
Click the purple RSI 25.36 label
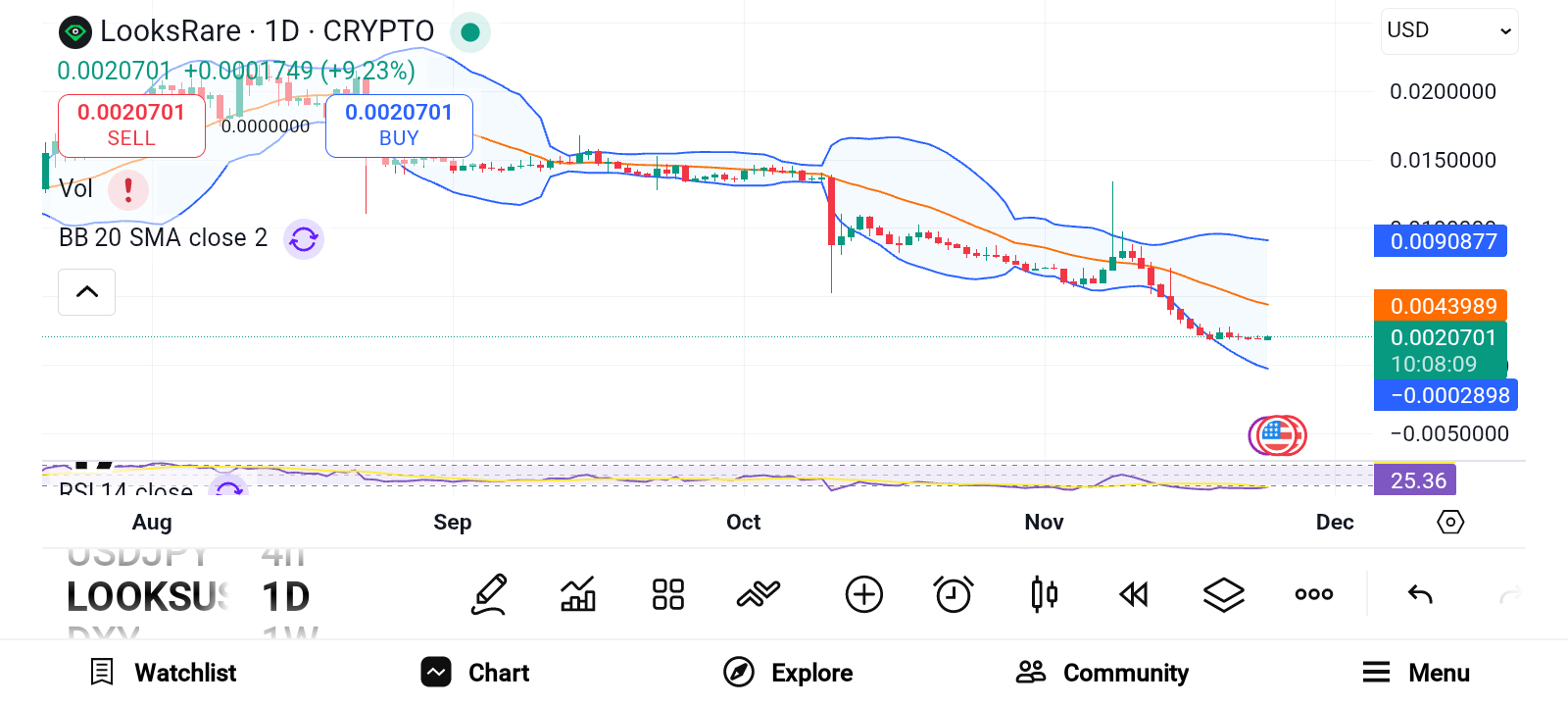[x=1416, y=480]
